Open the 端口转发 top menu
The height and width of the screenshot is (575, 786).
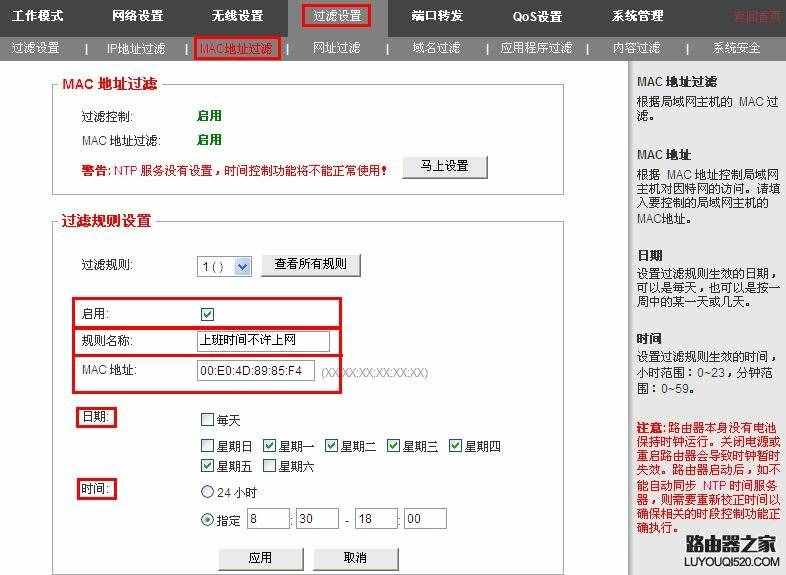tap(437, 16)
